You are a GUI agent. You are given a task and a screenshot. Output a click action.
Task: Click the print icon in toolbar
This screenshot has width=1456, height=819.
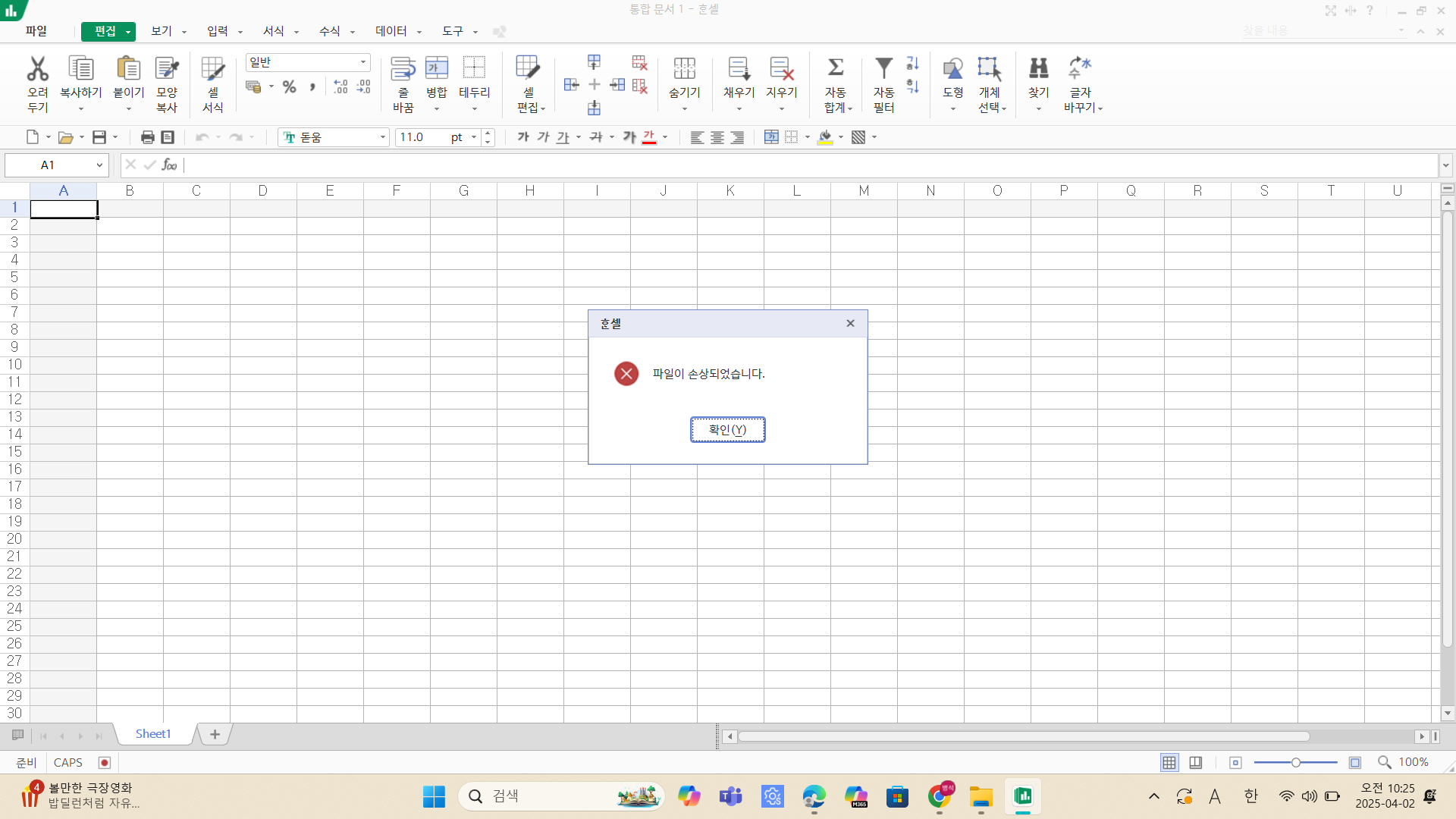[x=148, y=137]
